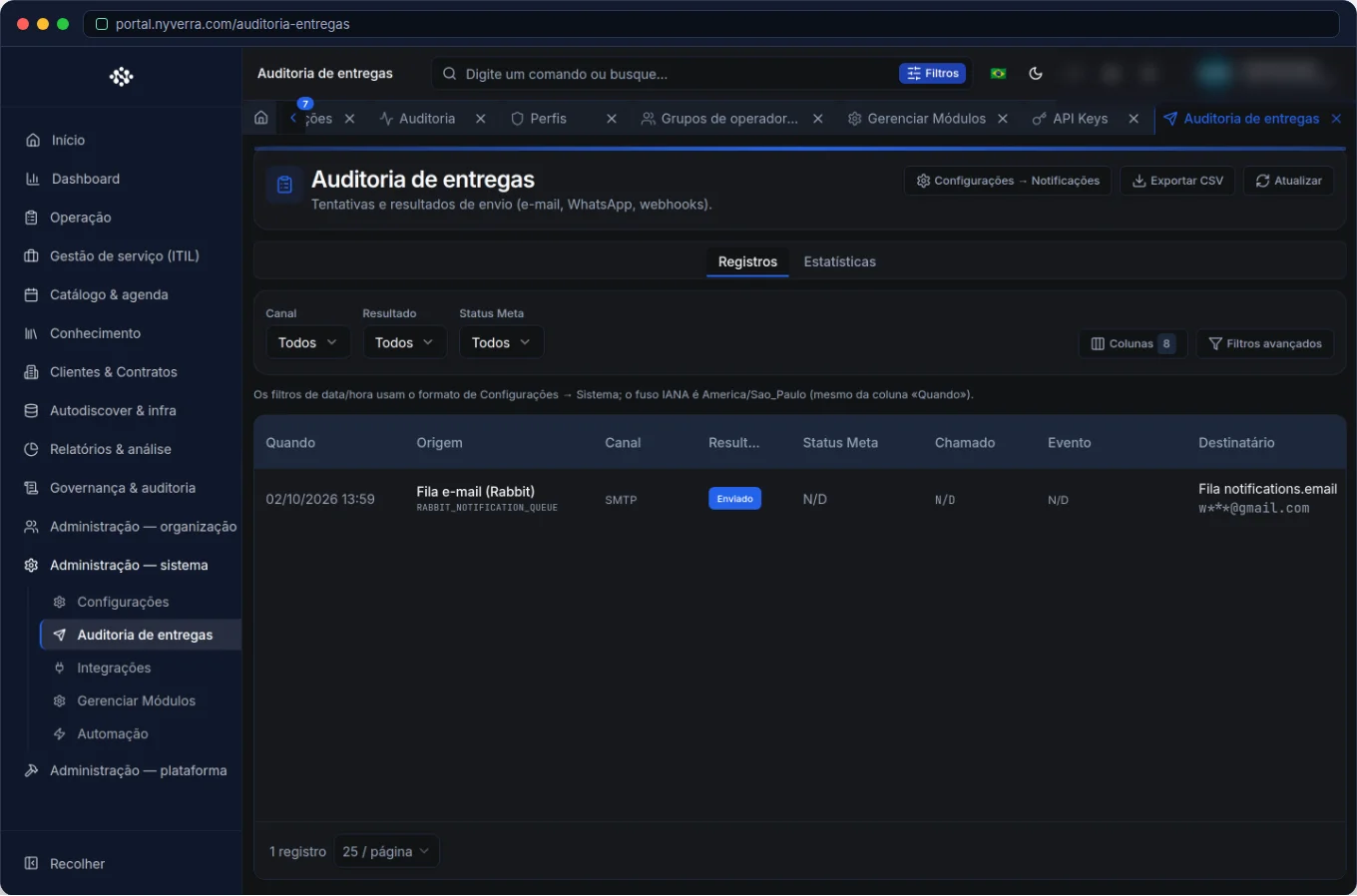Click the Recolher sidebar collapse button
The height and width of the screenshot is (896, 1357).
tap(65, 864)
